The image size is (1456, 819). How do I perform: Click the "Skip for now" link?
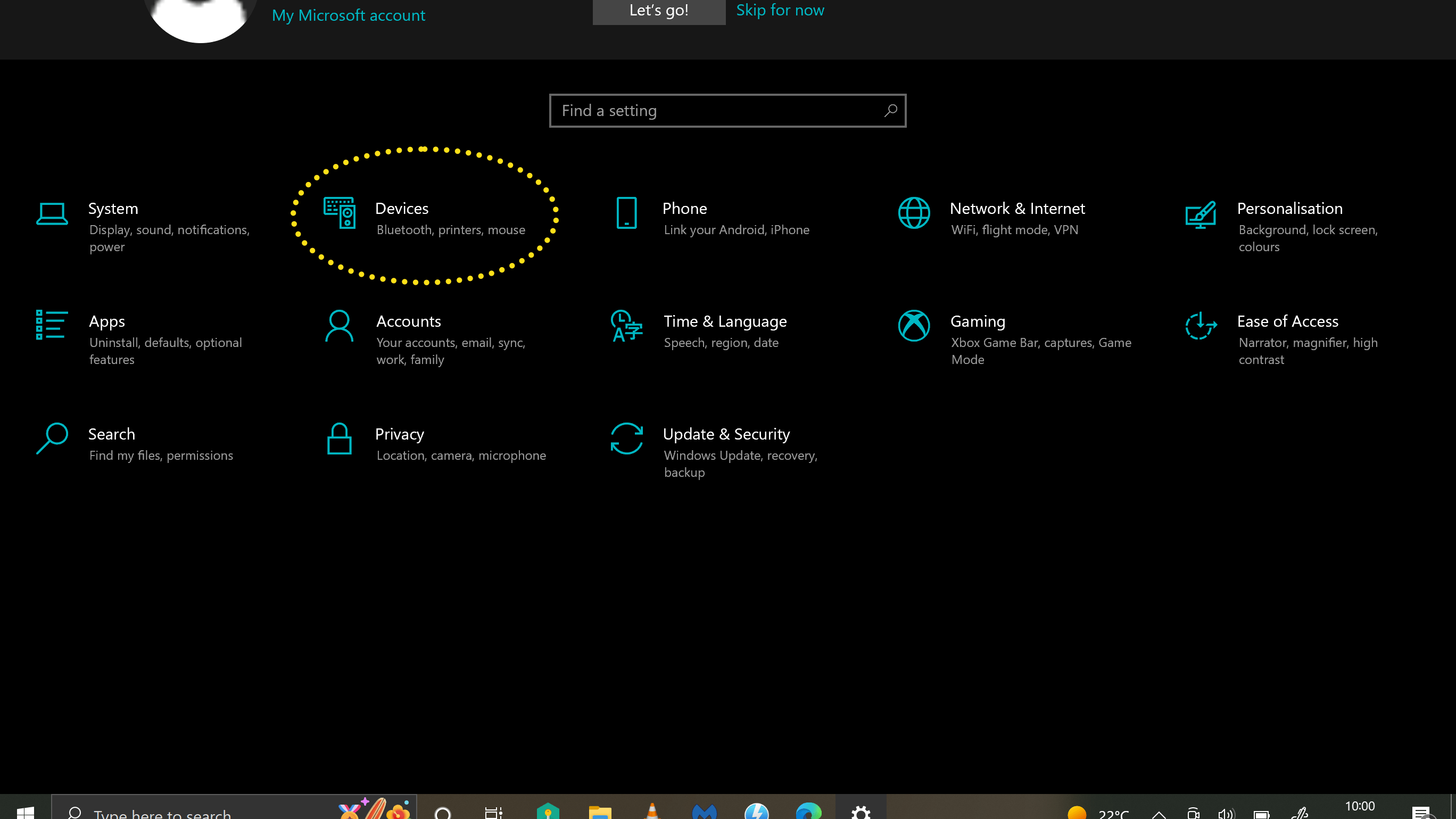(780, 10)
